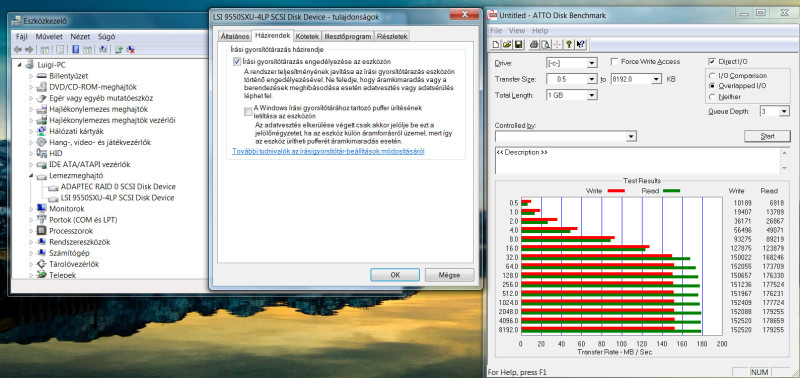Click the Start button in ATTO
The height and width of the screenshot is (378, 800).
coord(767,136)
